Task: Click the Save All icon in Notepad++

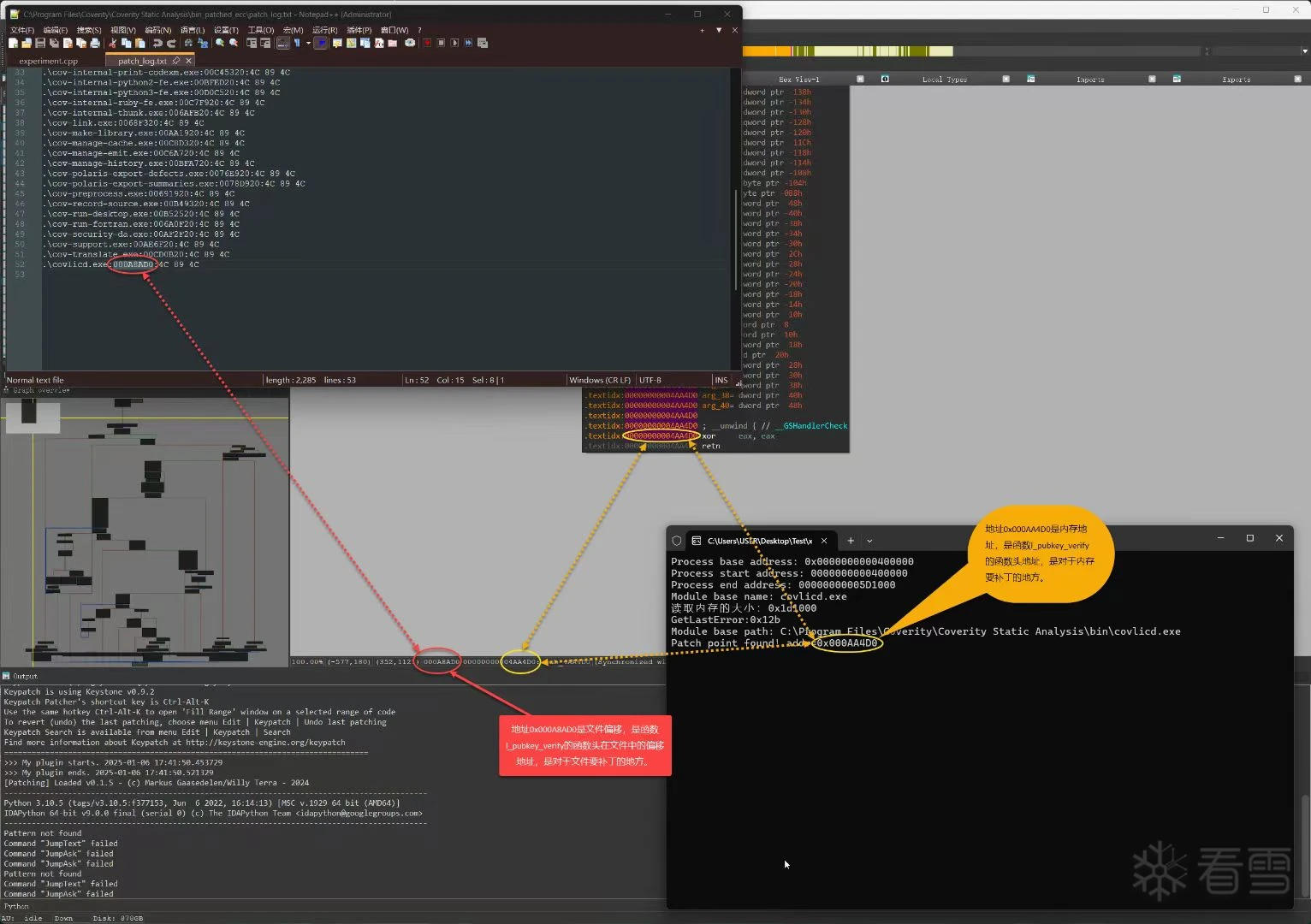Action: coord(54,43)
